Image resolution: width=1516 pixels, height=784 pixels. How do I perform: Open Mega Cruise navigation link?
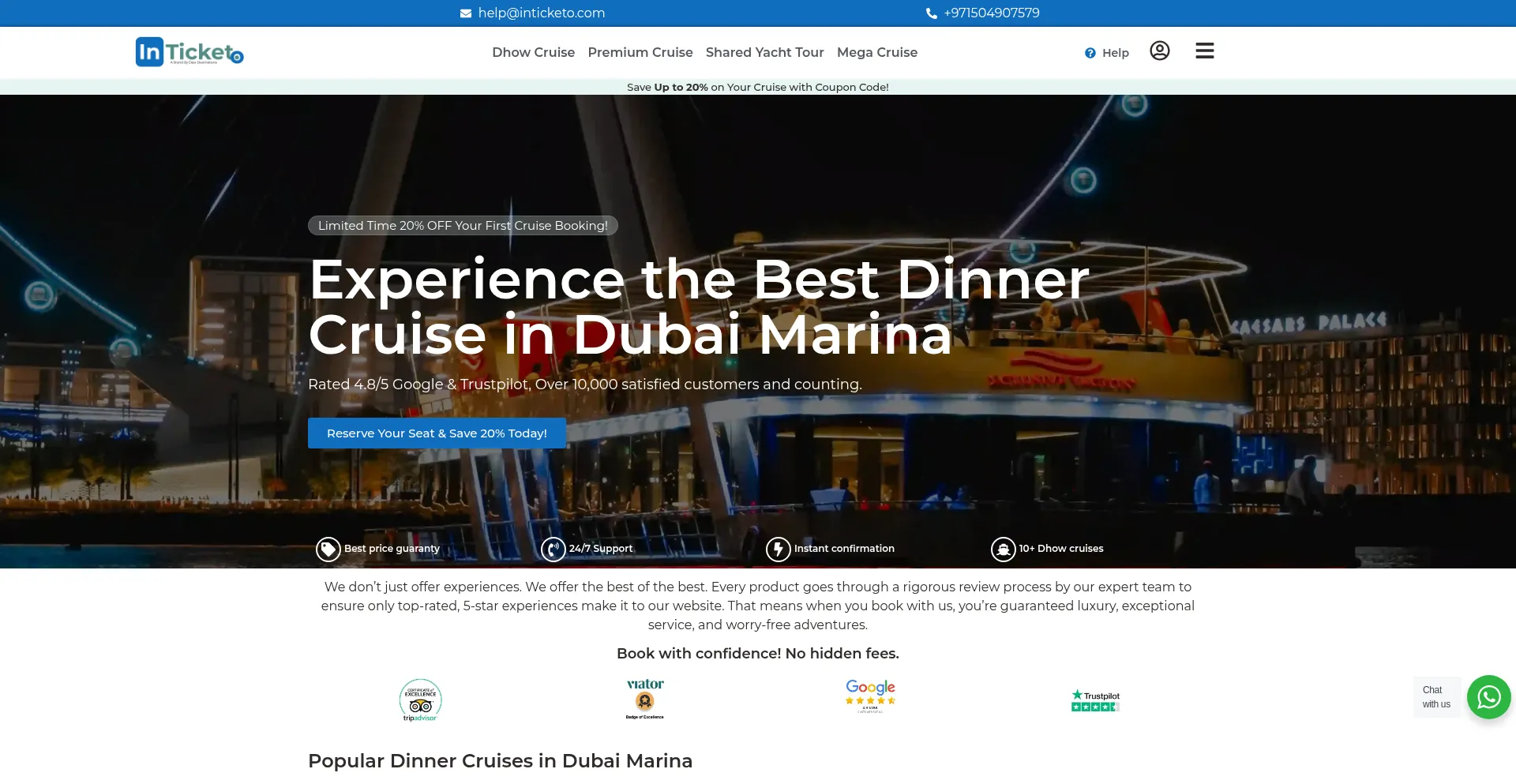(876, 52)
